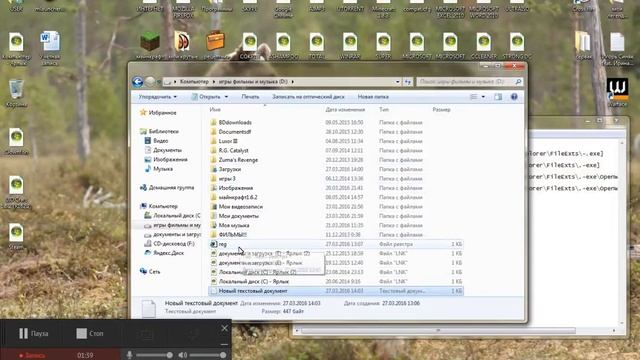
Task: Click игры фильмы и музыка (D:) breadcrumb
Action: [253, 82]
